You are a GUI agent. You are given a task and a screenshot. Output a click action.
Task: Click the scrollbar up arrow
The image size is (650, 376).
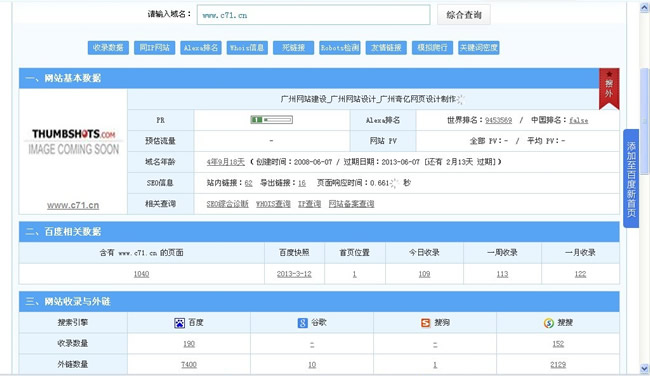(644, 8)
